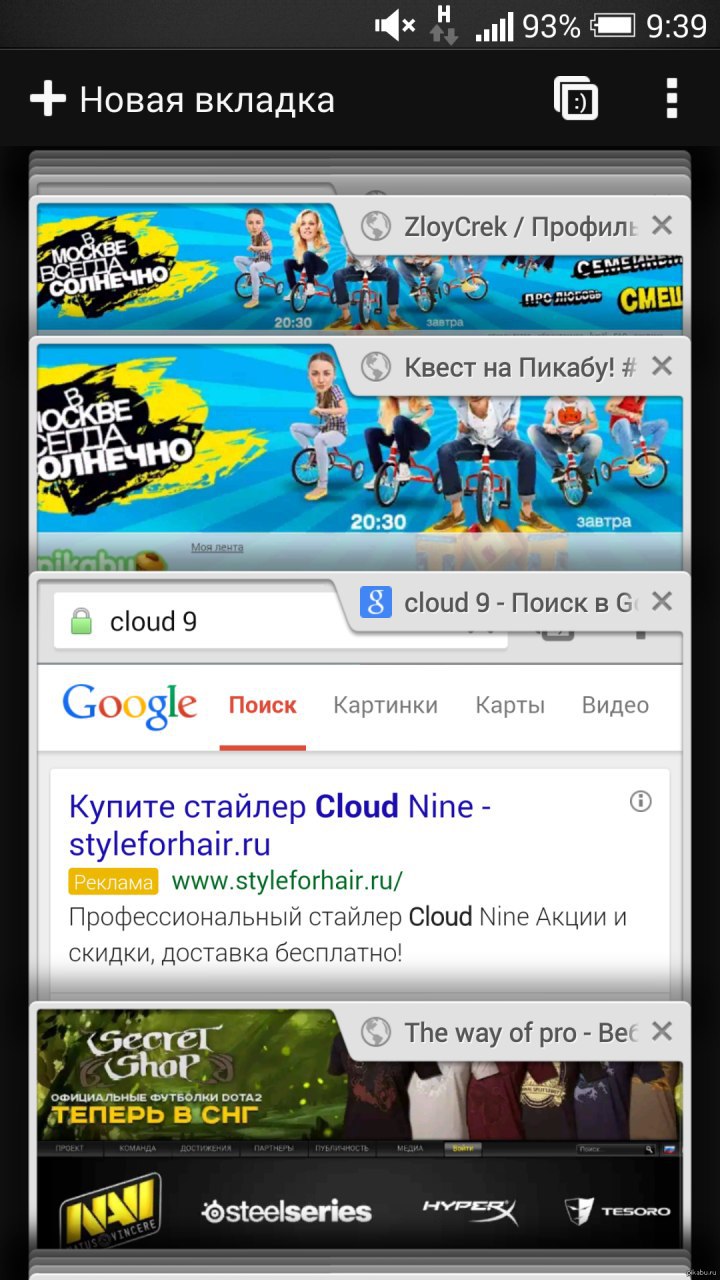Select the Картинки search category
The width and height of the screenshot is (720, 1280).
pyautogui.click(x=385, y=705)
